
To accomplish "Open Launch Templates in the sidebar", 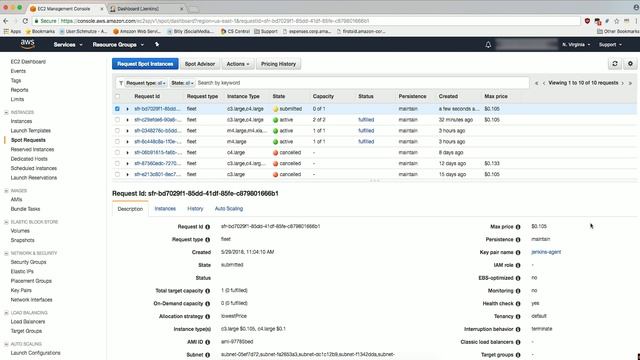I will 31,131.
